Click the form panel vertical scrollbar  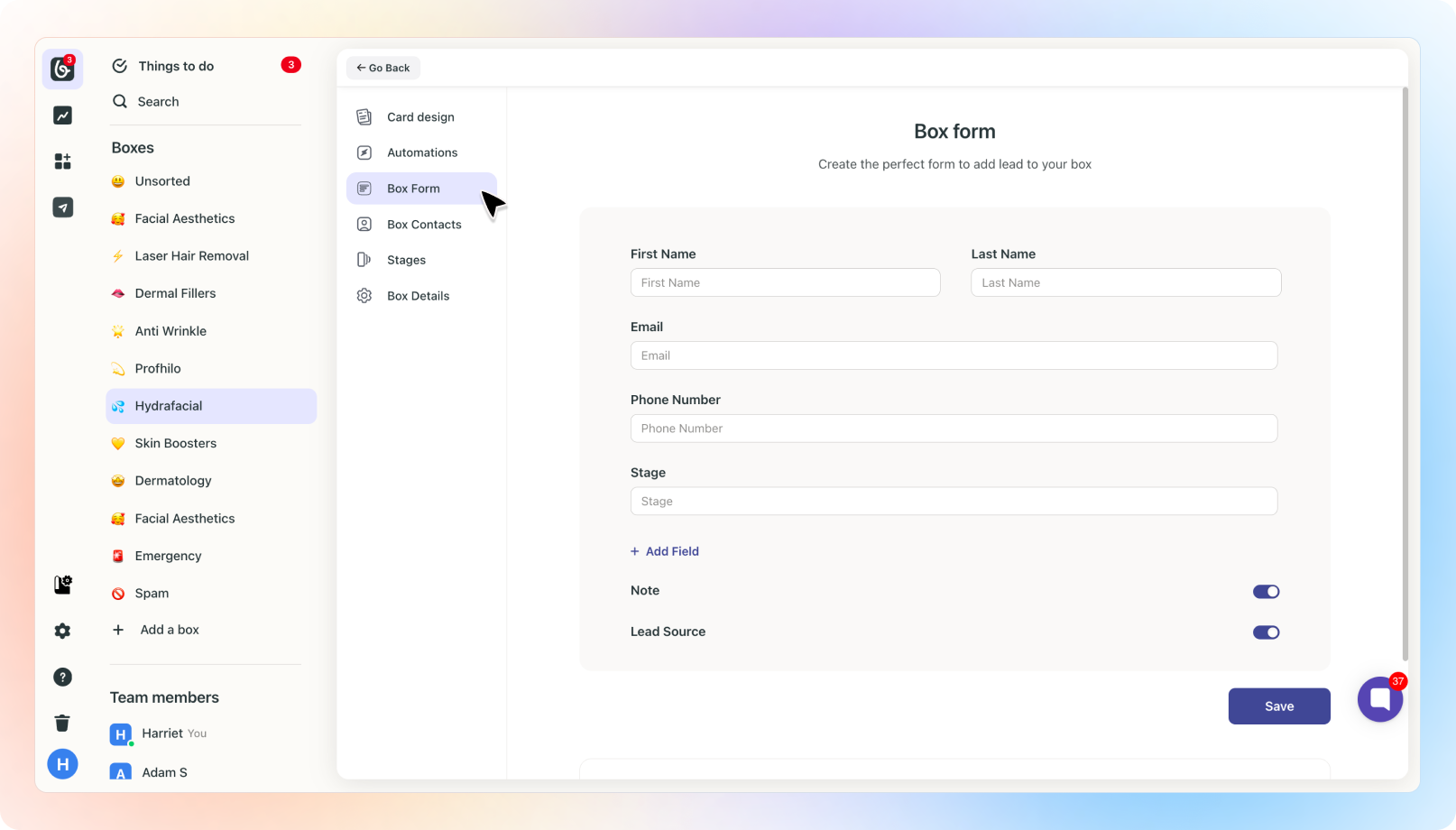(x=1405, y=374)
